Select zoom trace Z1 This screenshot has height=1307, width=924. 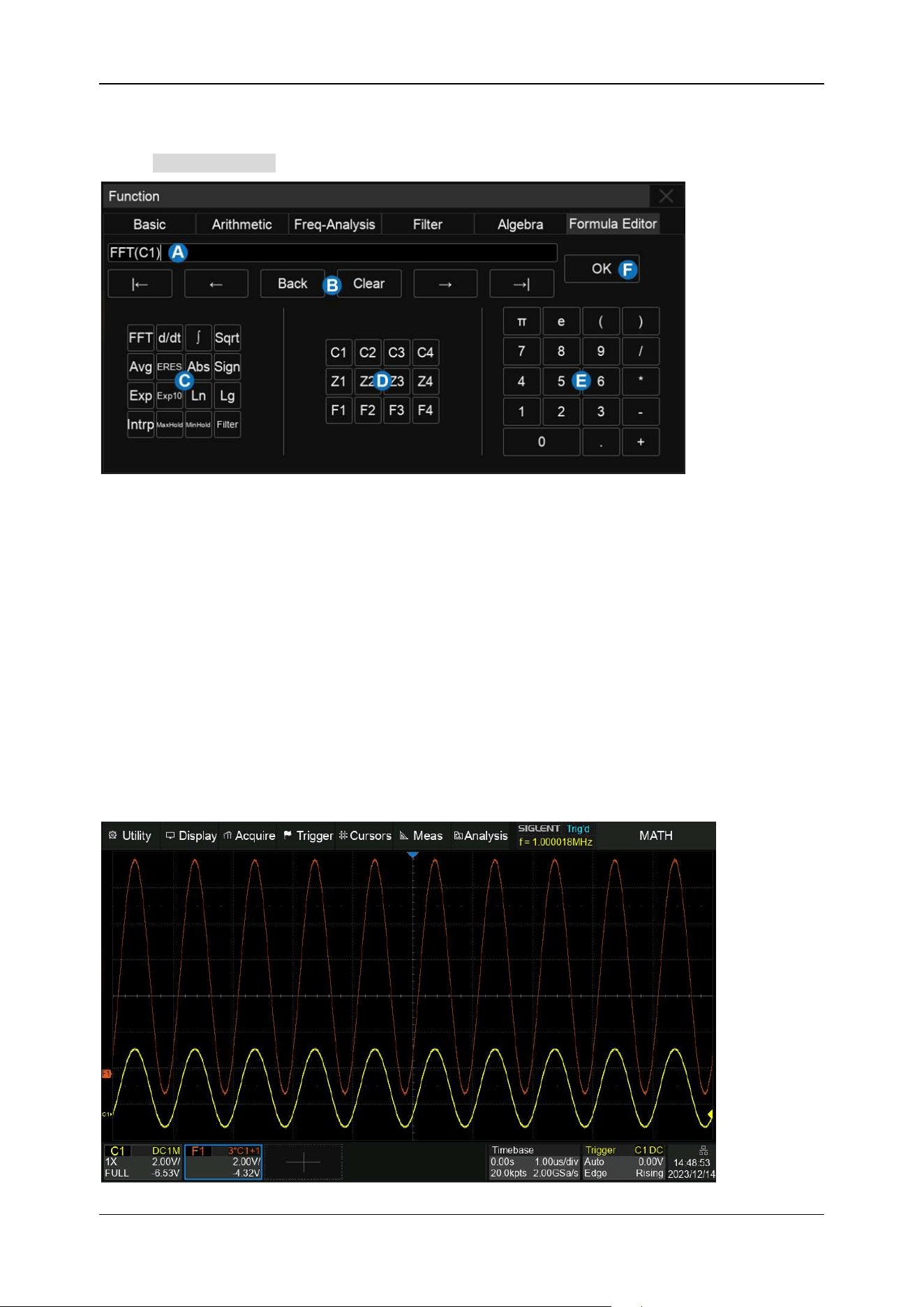coord(338,381)
